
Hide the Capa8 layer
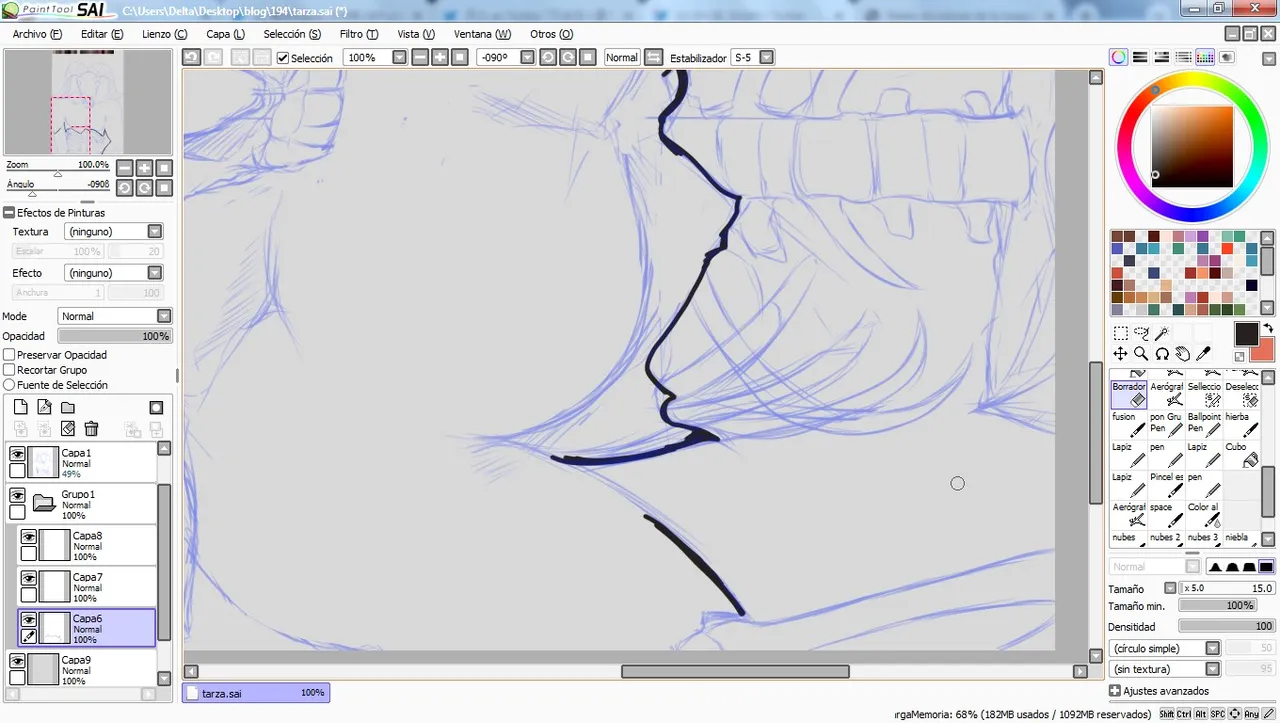[29, 537]
